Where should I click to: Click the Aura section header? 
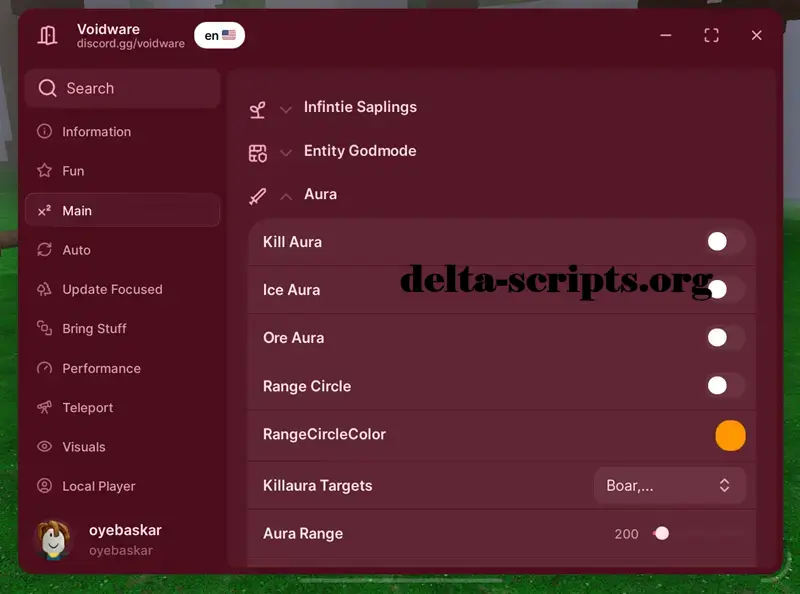tap(320, 194)
